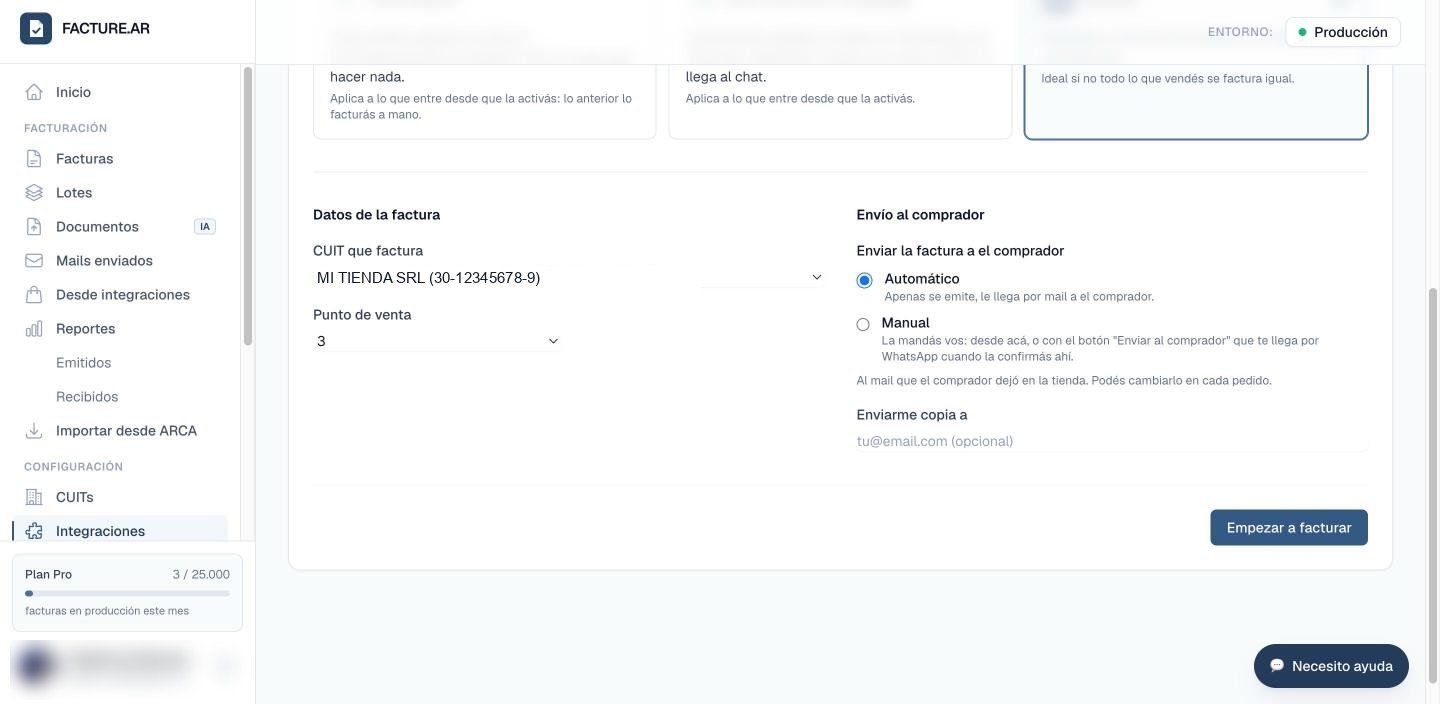Image resolution: width=1440 pixels, height=704 pixels.
Task: Open Documentos section
Action: pos(120,227)
